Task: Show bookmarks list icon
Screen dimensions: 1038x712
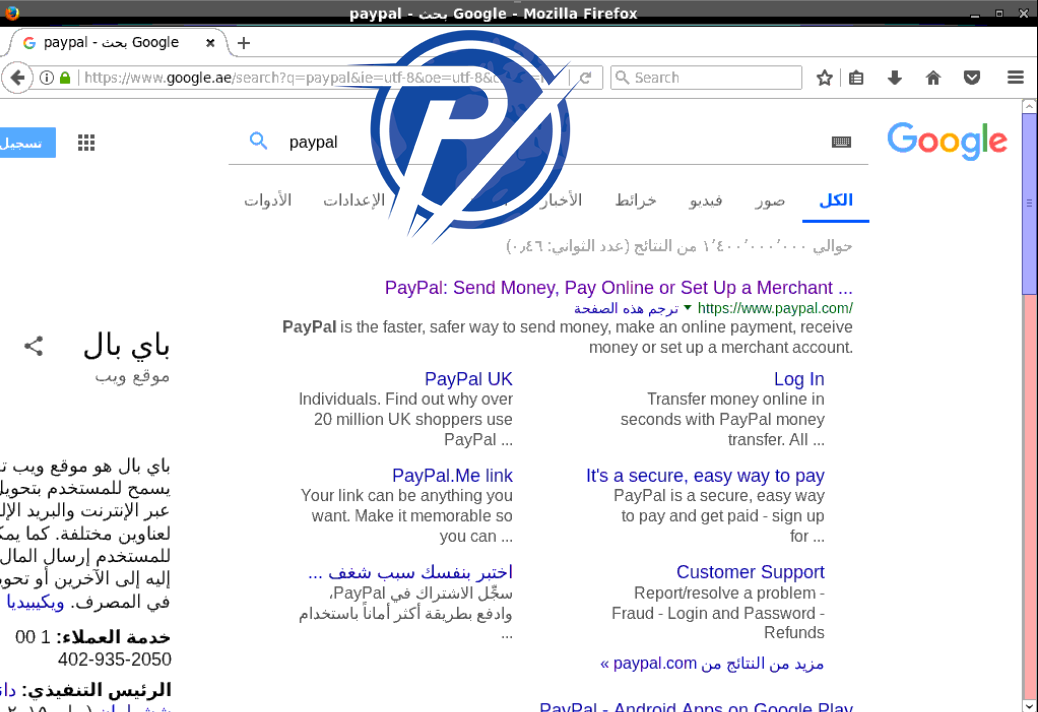Action: [x=856, y=78]
